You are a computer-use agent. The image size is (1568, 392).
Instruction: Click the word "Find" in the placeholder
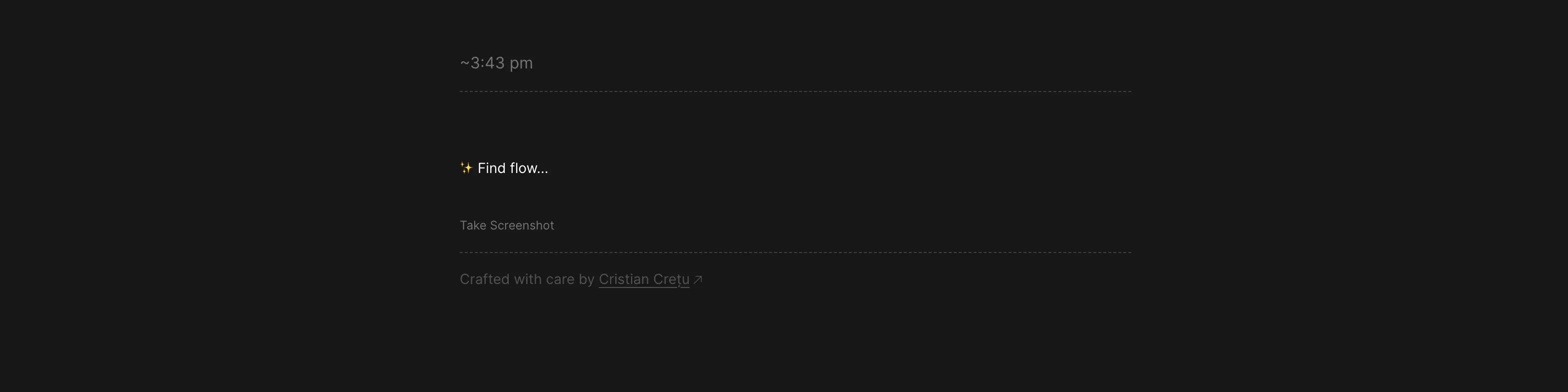pyautogui.click(x=491, y=168)
